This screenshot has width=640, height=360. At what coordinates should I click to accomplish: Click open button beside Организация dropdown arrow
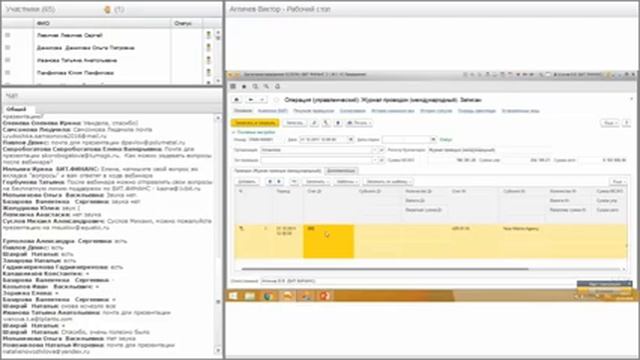(382, 150)
